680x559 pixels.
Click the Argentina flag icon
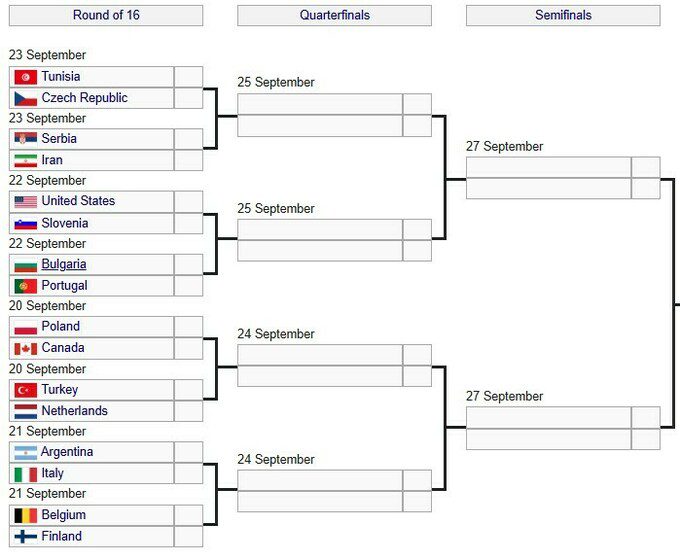(26, 453)
